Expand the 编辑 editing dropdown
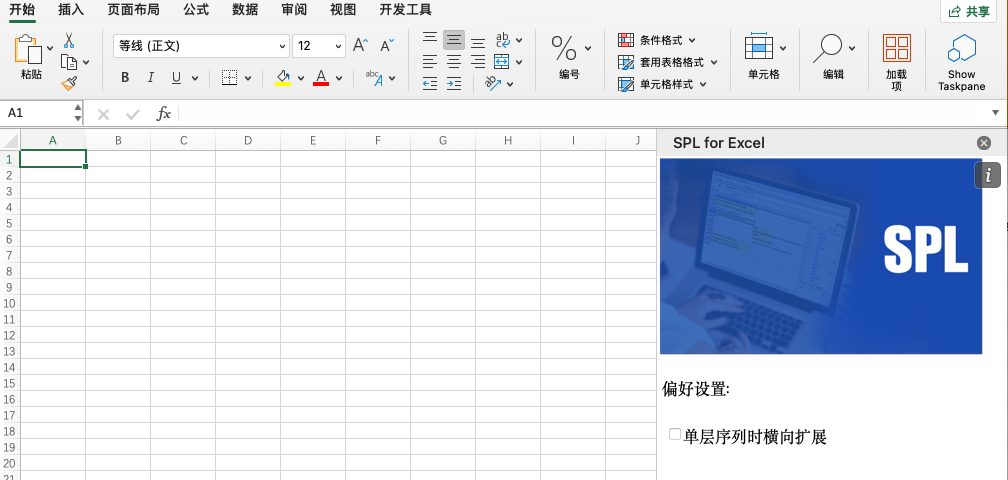Screen dimensions: 1008x480 (x=852, y=48)
